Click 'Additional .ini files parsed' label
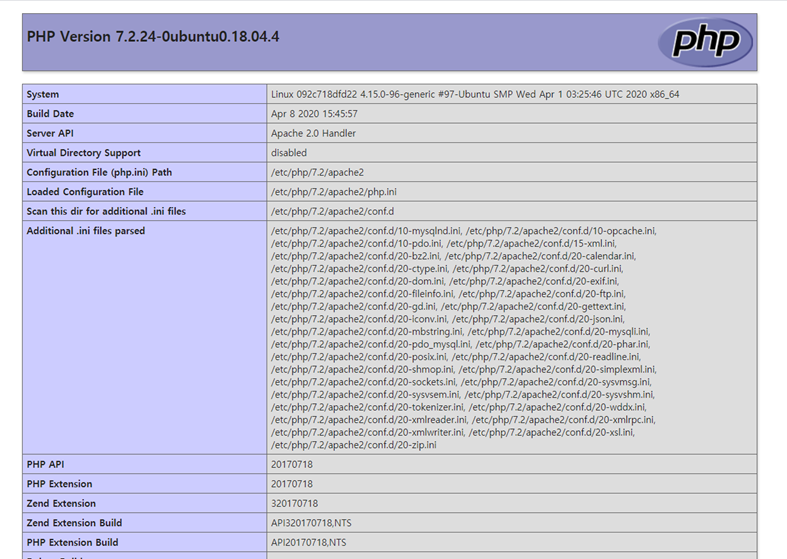 click(85, 231)
